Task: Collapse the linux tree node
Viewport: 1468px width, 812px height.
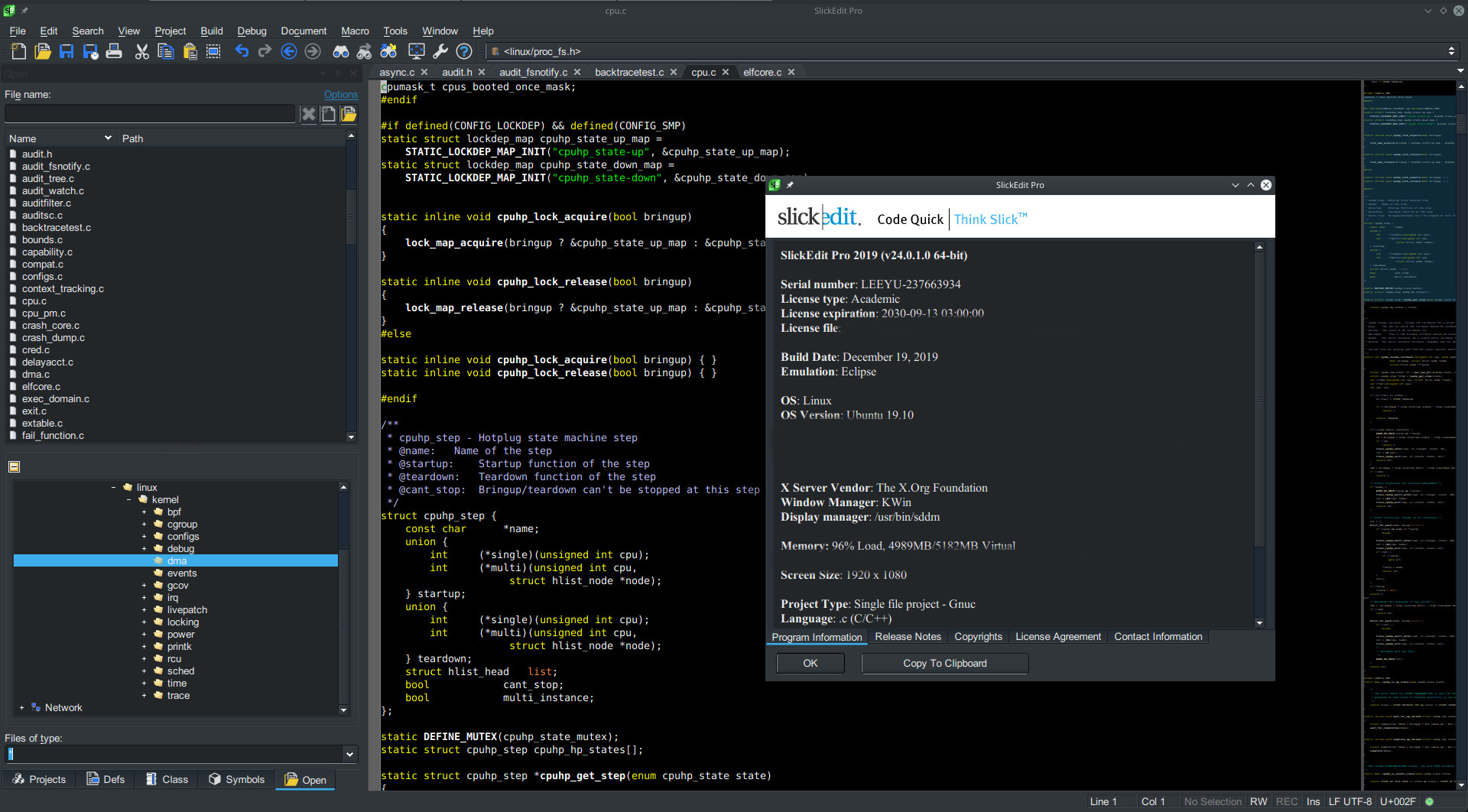Action: pos(113,487)
